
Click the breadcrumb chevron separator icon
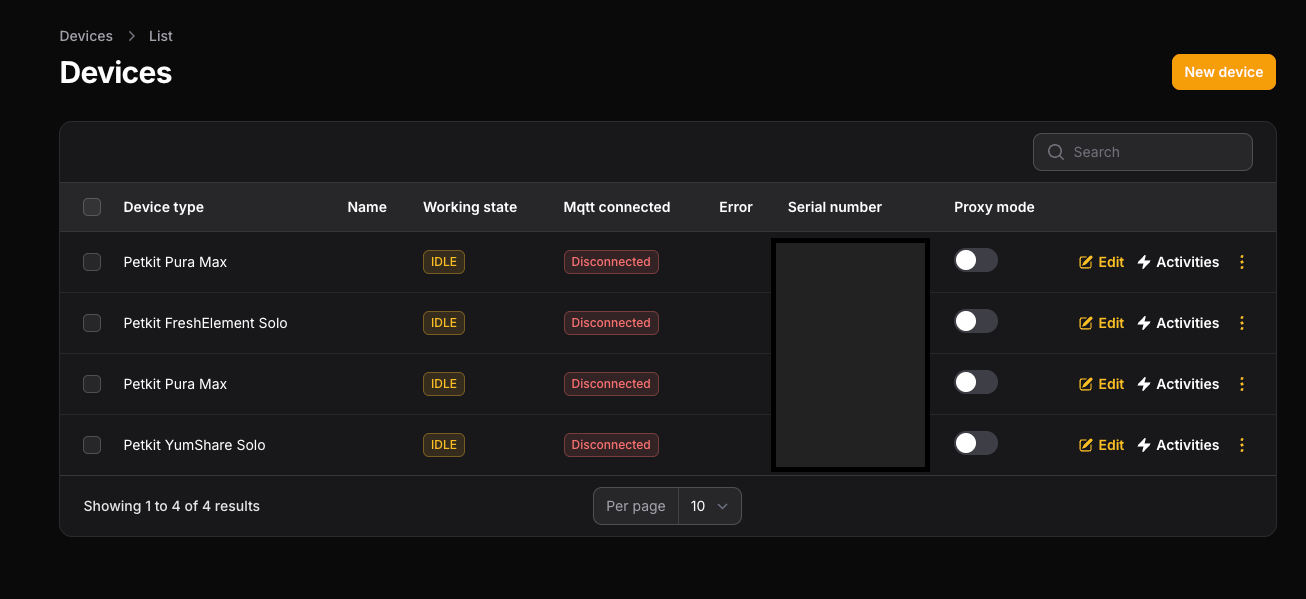point(131,36)
